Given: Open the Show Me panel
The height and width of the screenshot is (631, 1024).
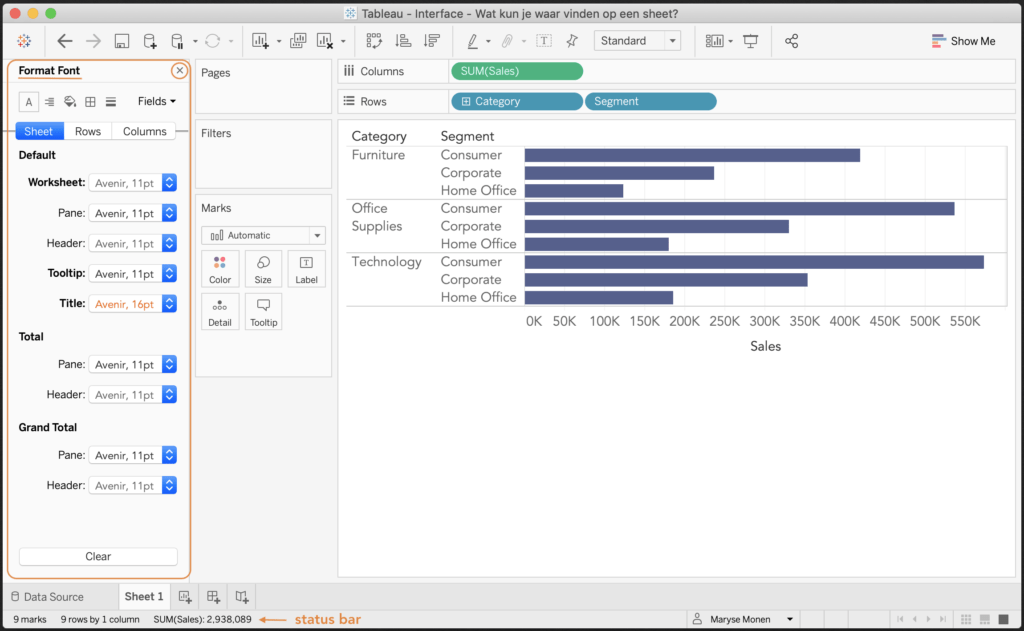Looking at the screenshot, I should coord(963,41).
